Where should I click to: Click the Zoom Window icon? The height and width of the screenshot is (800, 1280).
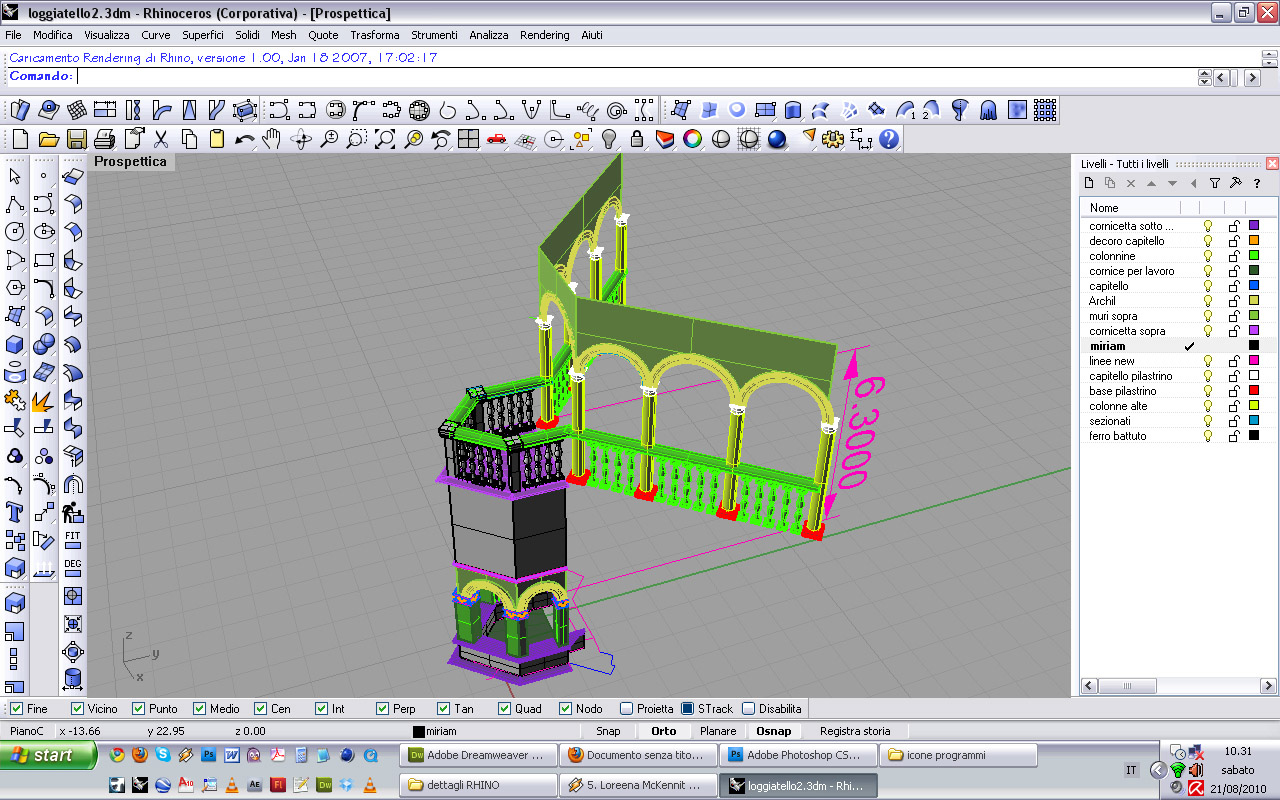[x=356, y=139]
